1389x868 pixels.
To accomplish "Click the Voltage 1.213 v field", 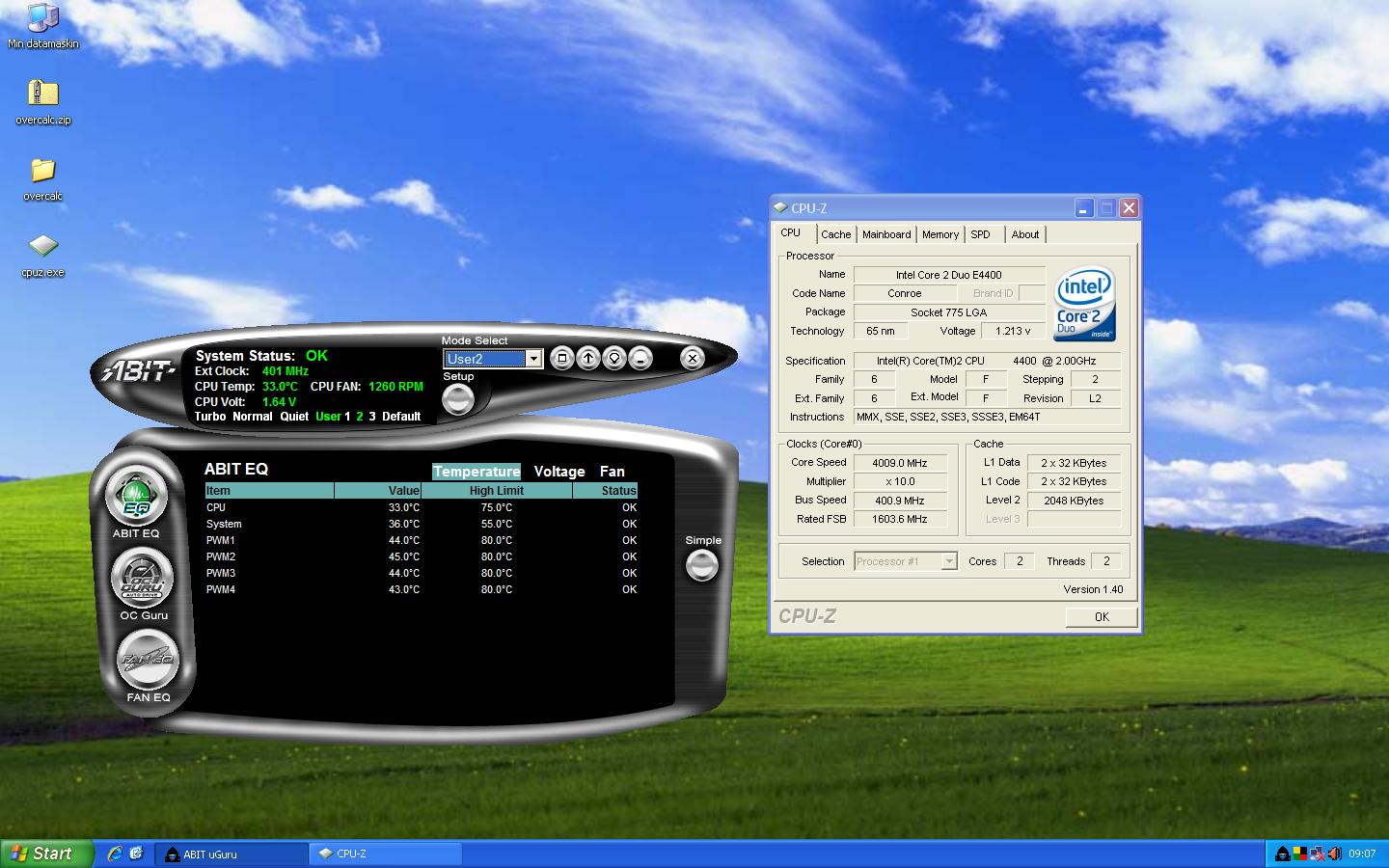I will (x=1013, y=331).
